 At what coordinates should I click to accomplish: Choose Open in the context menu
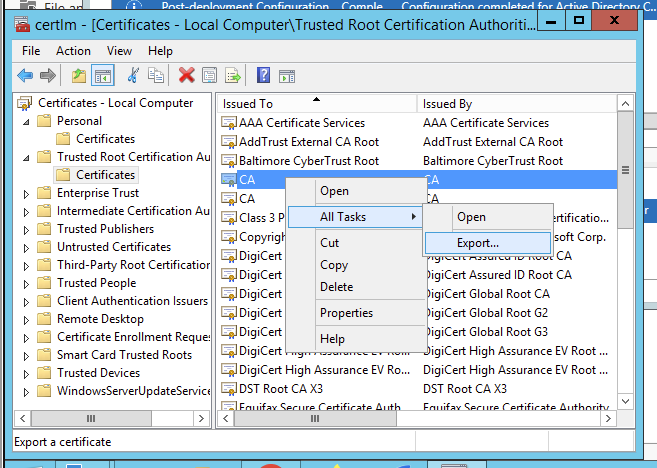[356, 191]
